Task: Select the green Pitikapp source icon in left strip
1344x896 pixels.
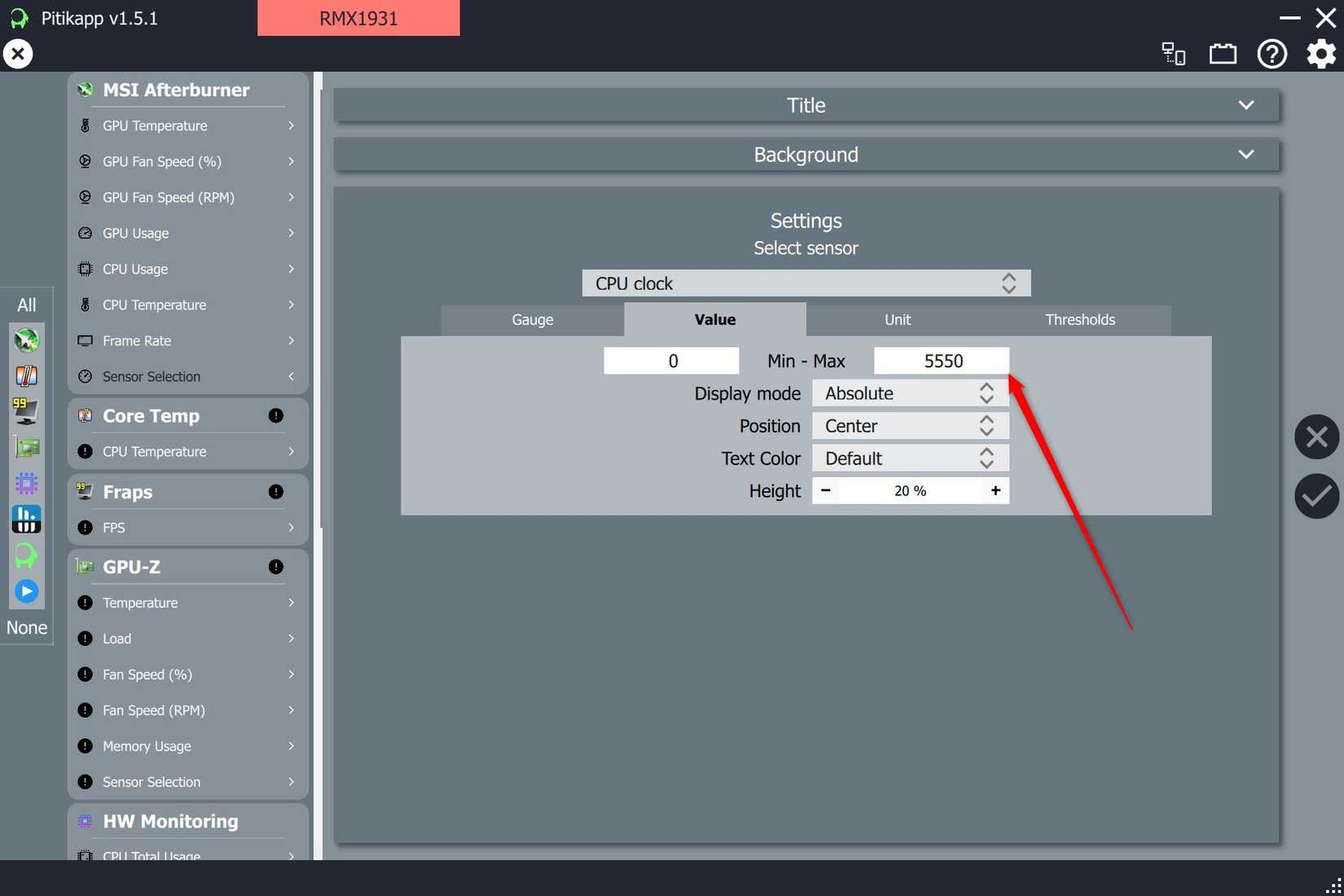Action: pyautogui.click(x=26, y=555)
